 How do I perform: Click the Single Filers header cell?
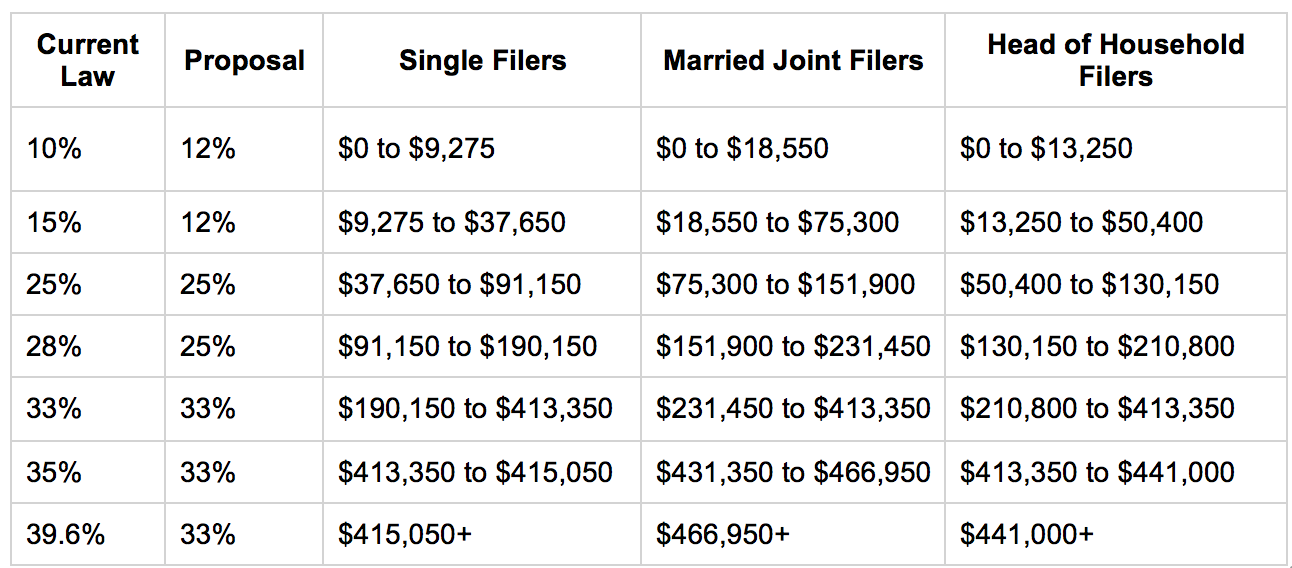point(482,60)
